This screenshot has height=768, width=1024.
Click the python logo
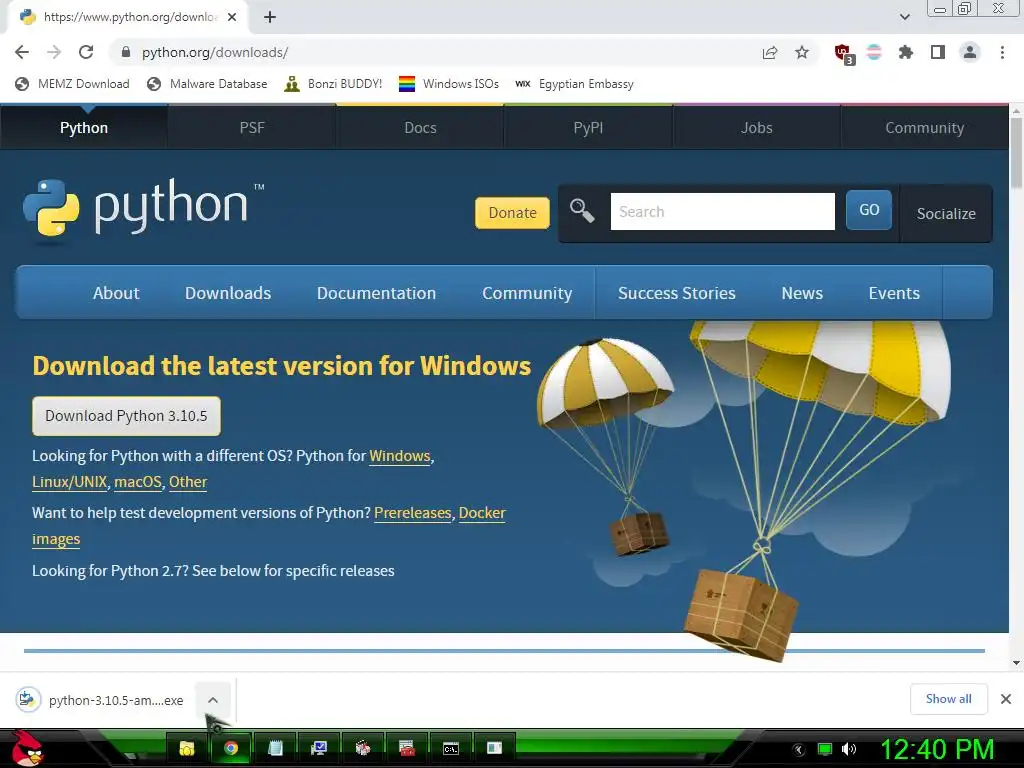coord(143,208)
